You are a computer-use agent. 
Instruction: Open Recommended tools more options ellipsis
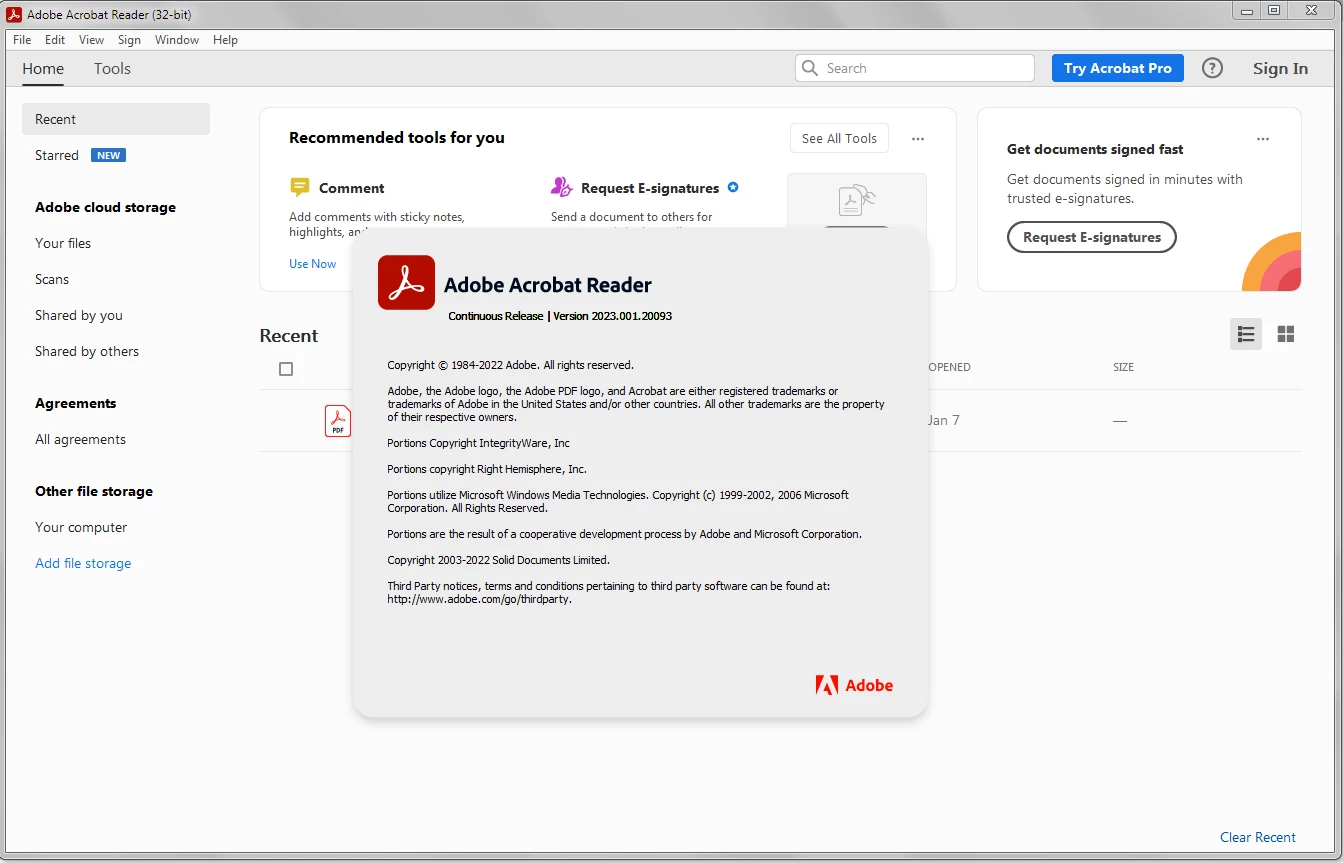pos(918,139)
